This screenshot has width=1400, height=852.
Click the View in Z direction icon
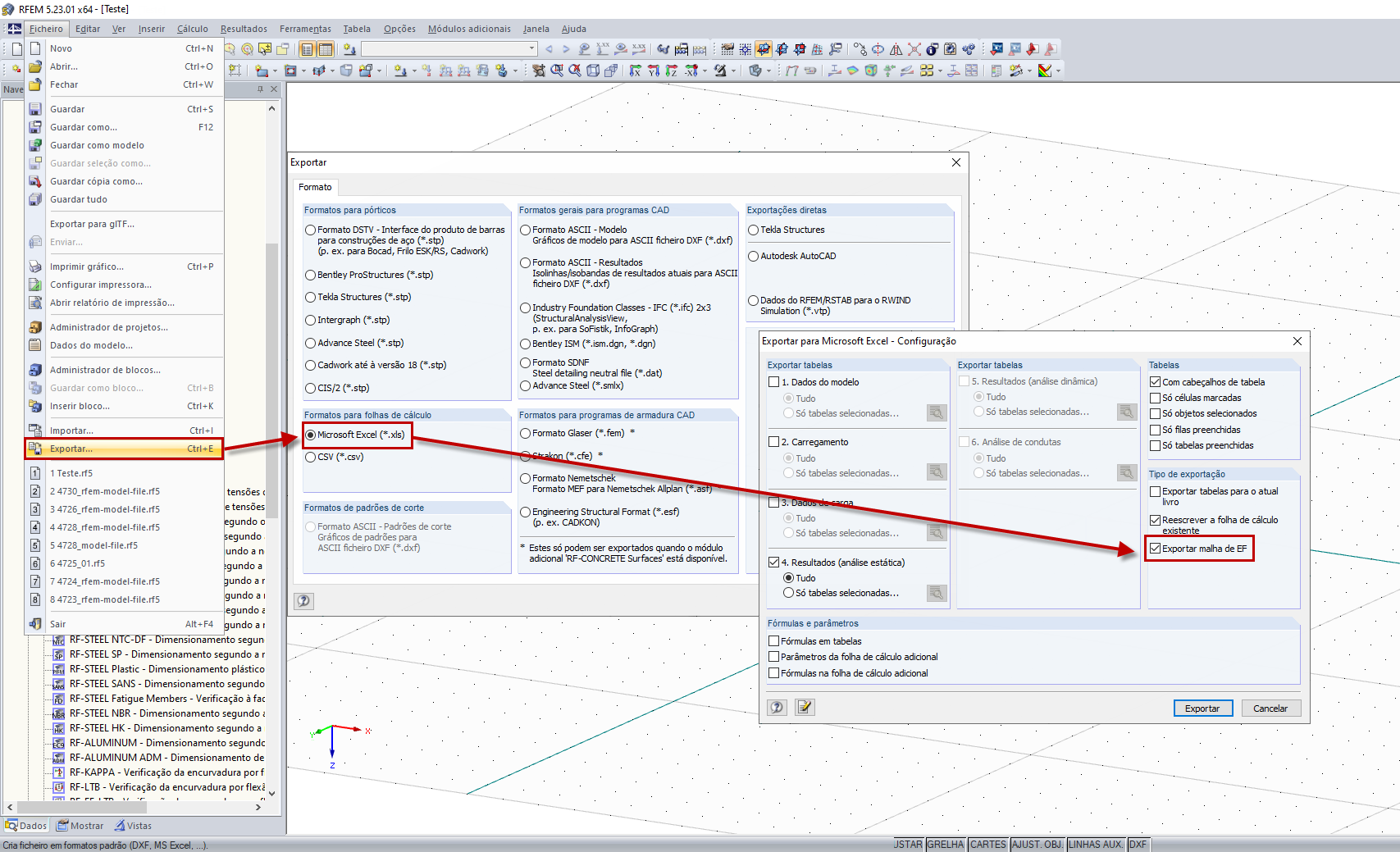(x=672, y=70)
